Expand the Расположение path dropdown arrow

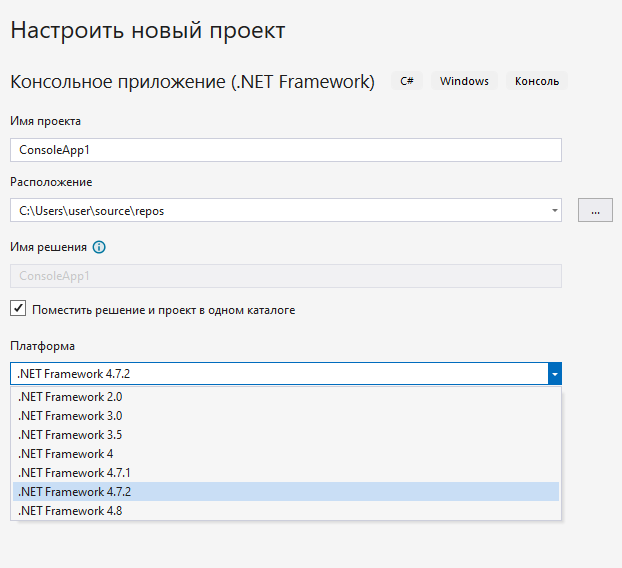pyautogui.click(x=555, y=210)
